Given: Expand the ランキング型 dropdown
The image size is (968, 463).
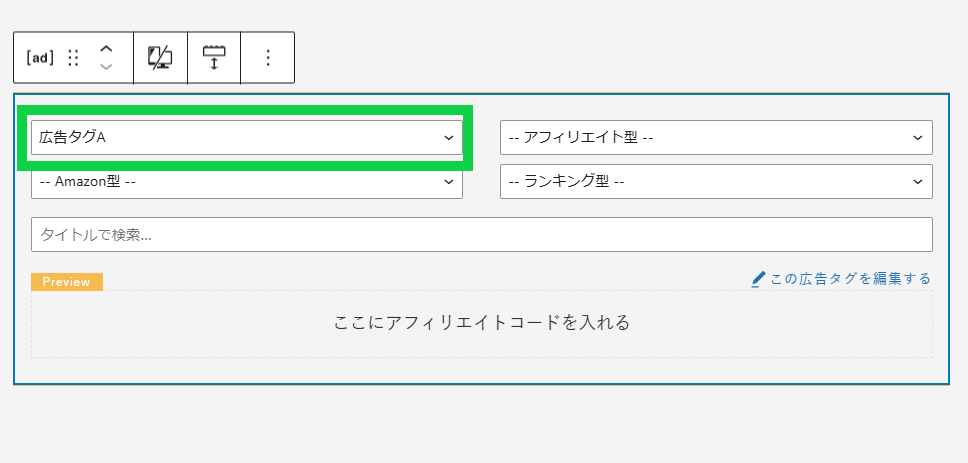Looking at the screenshot, I should coord(716,181).
